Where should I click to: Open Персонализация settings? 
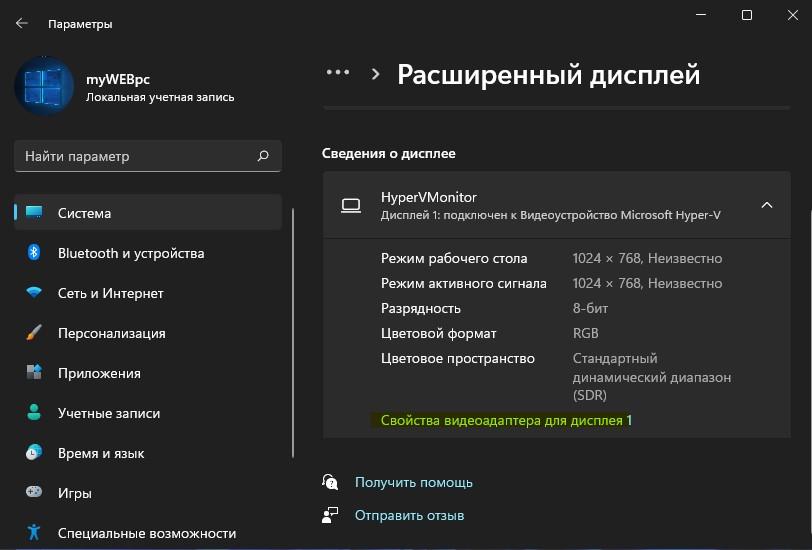point(148,333)
